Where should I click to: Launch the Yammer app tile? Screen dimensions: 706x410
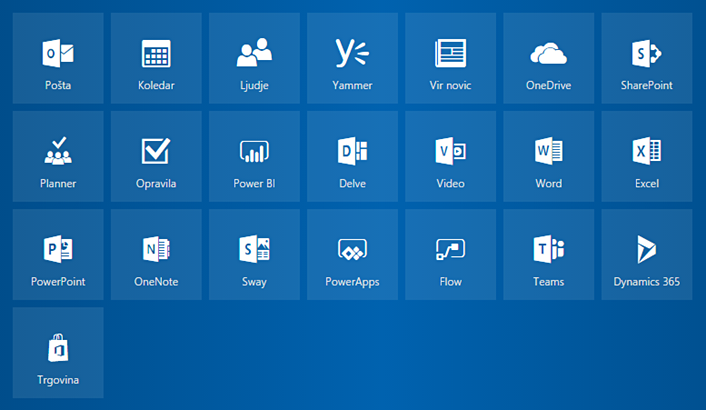click(353, 58)
